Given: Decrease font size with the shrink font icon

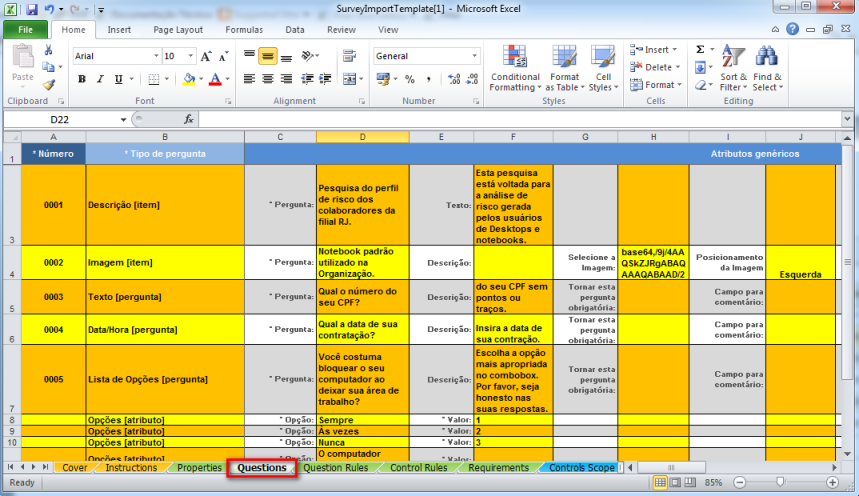Looking at the screenshot, I should pyautogui.click(x=224, y=56).
